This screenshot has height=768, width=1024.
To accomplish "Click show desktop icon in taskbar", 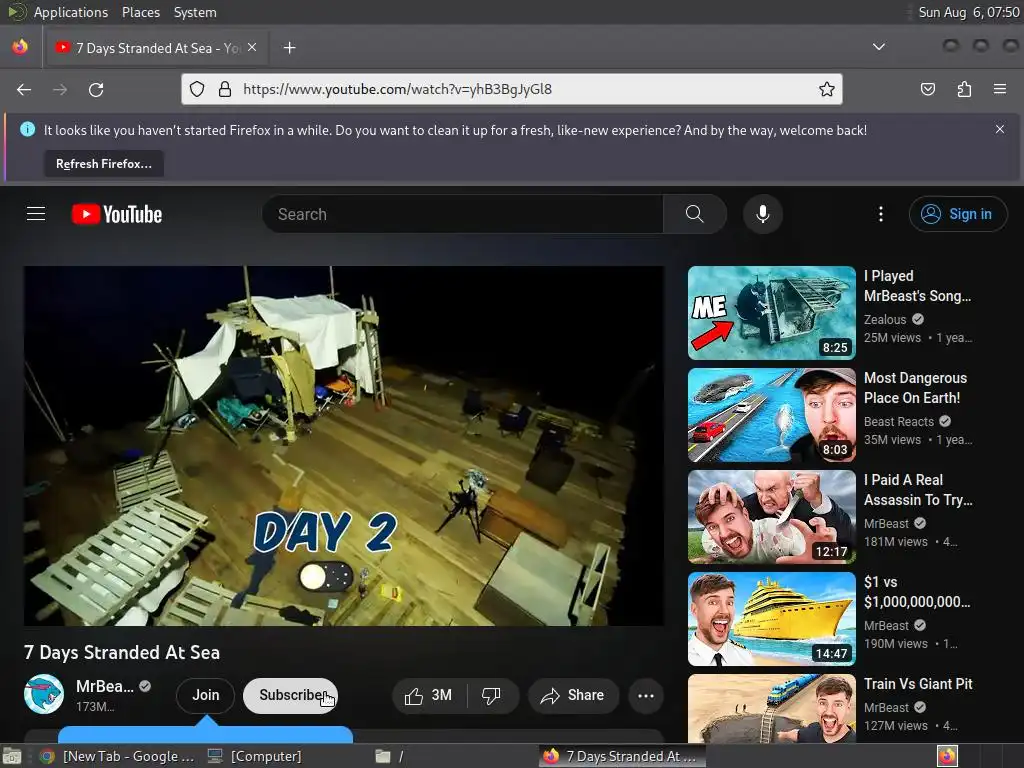I will coord(12,756).
